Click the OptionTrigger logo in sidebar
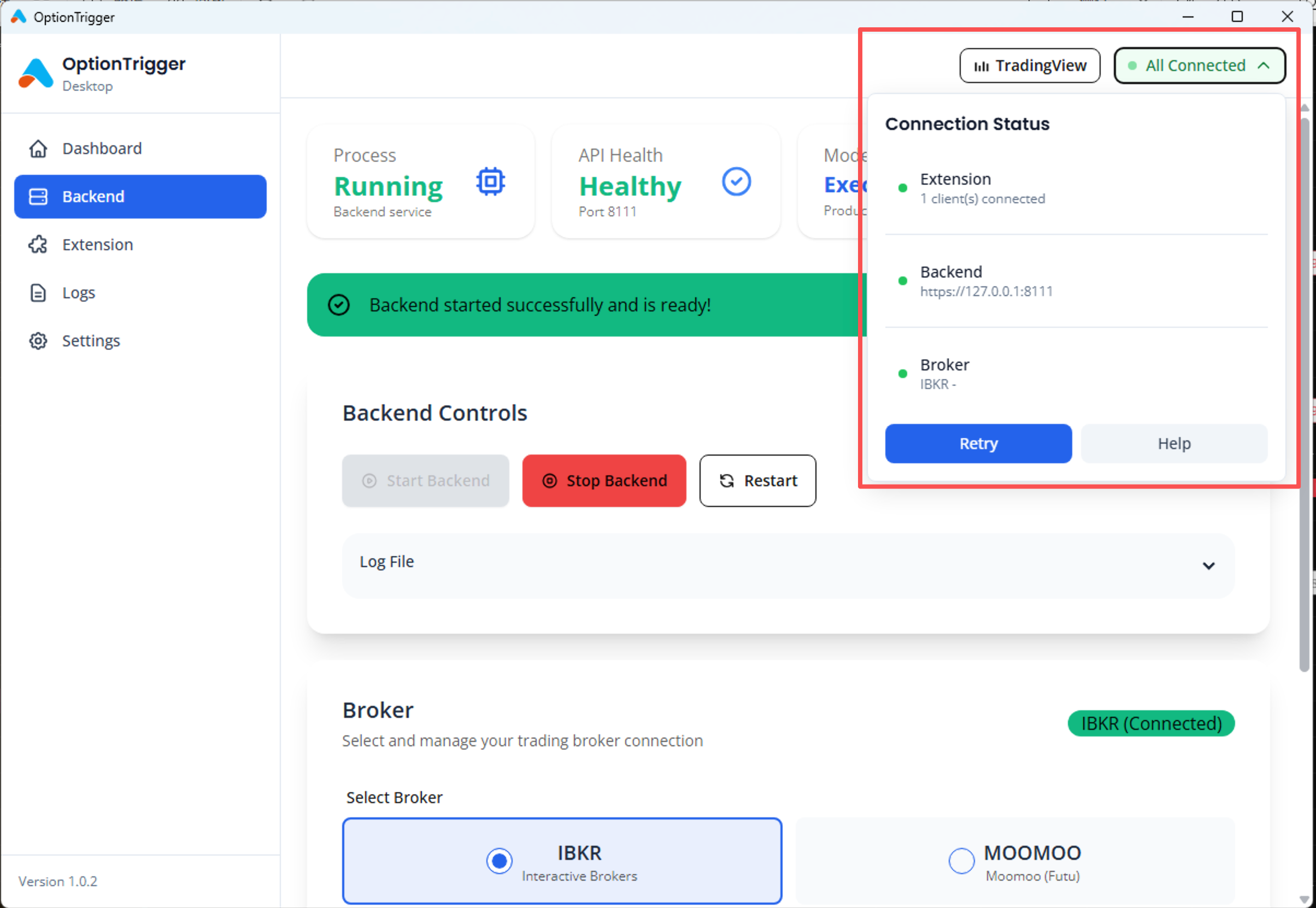Image resolution: width=1316 pixels, height=908 pixels. [x=36, y=73]
